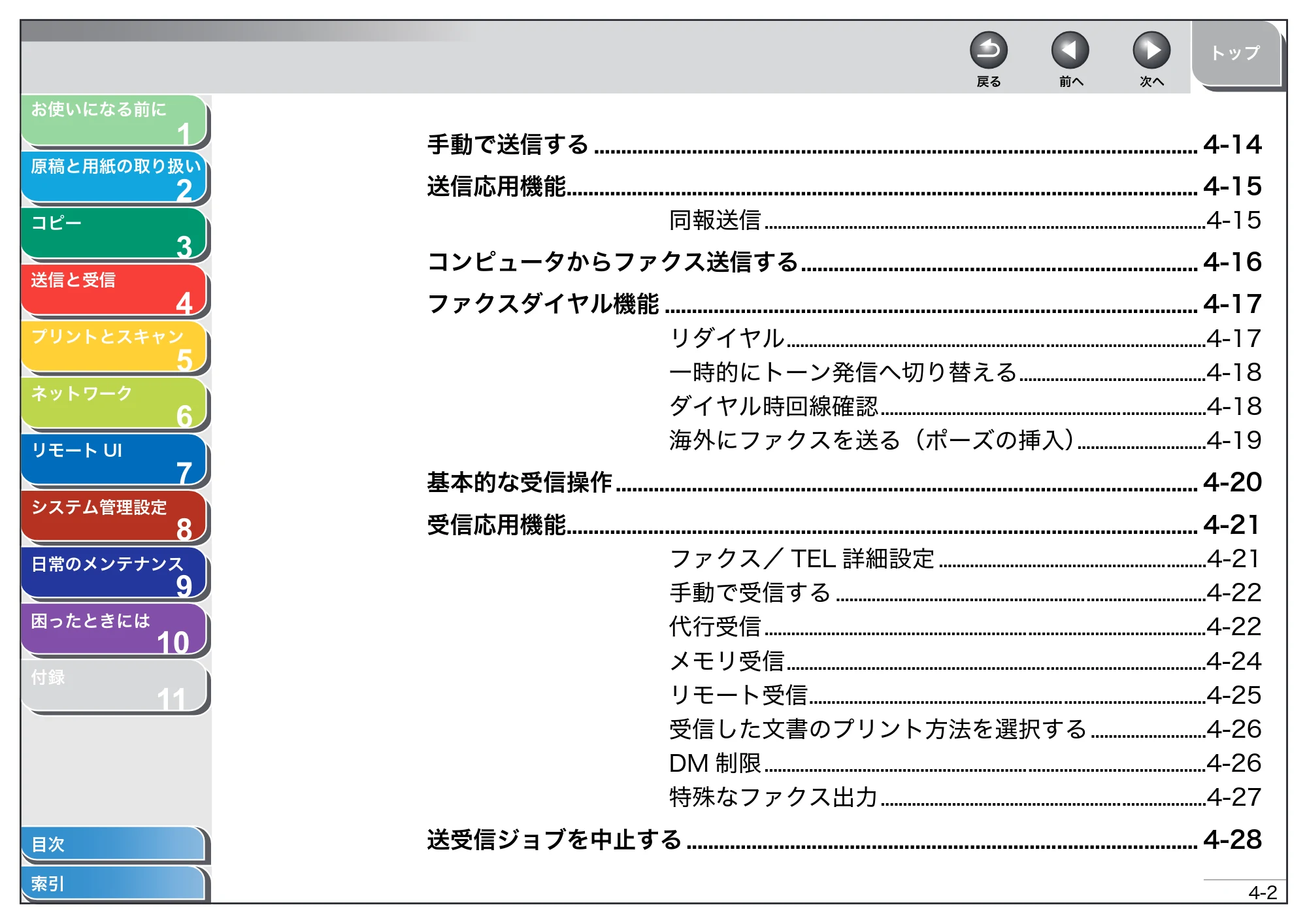The width and height of the screenshot is (1307, 924).
Task: Click the 次へ (next page) arrow icon
Action: point(1151,50)
